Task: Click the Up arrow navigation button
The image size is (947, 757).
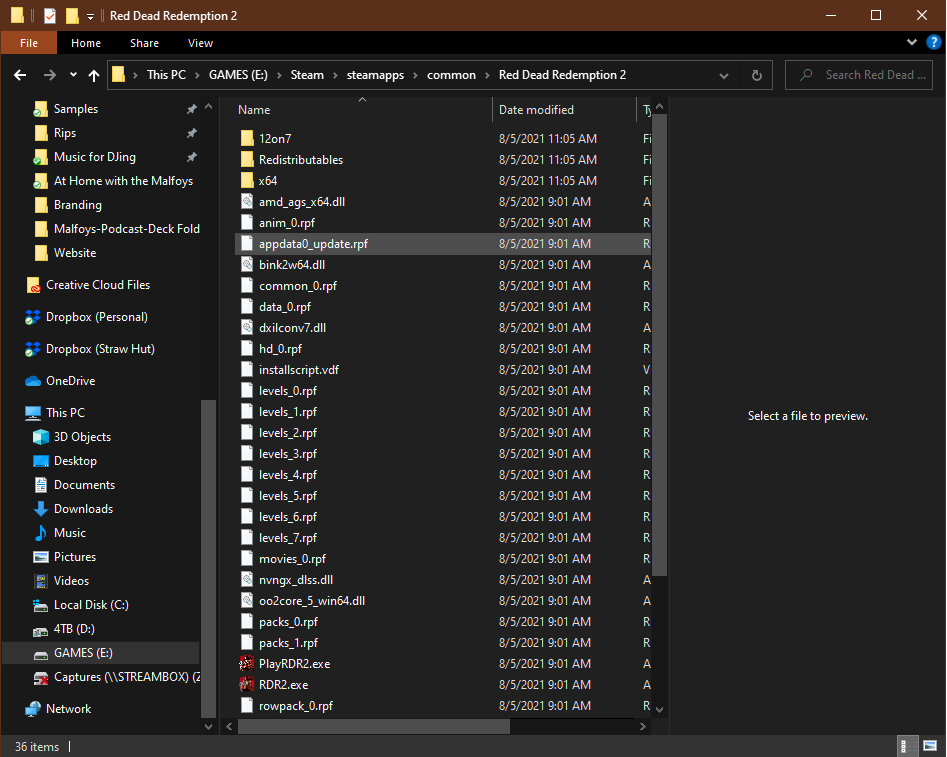Action: click(x=94, y=75)
